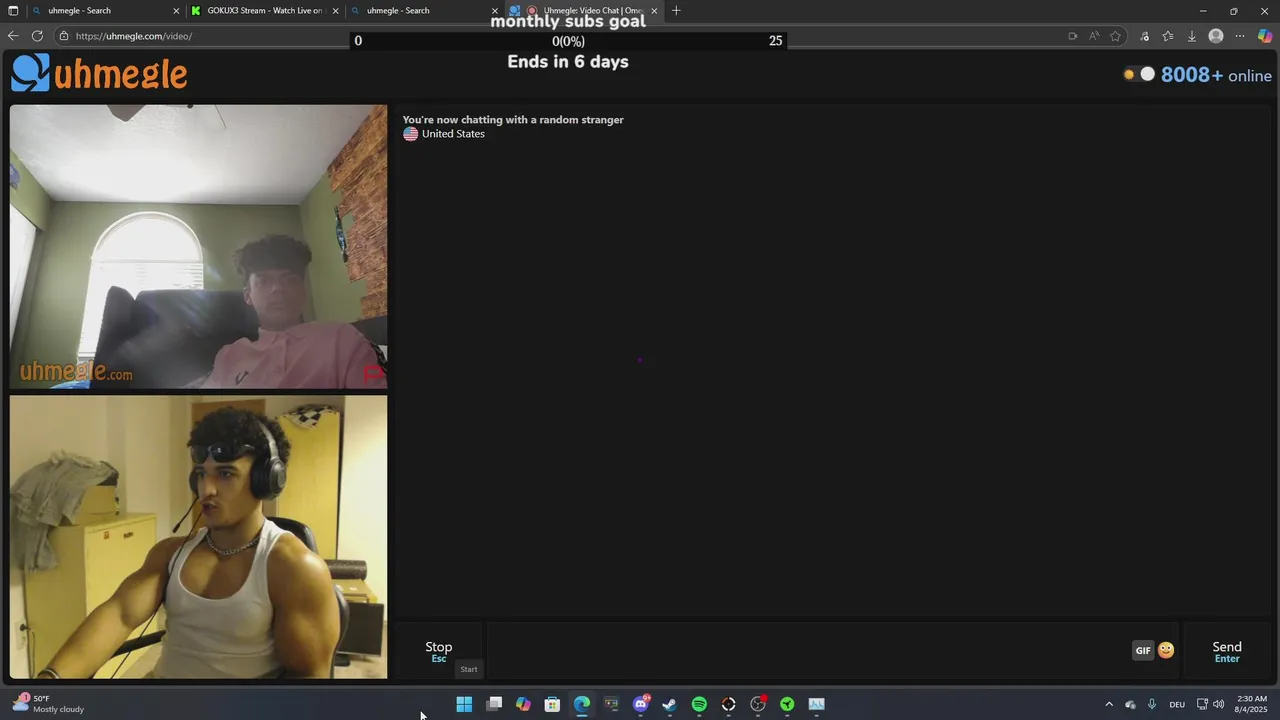Close the Uhmegle: Video Chat tab
The image size is (1280, 720).
tap(654, 11)
